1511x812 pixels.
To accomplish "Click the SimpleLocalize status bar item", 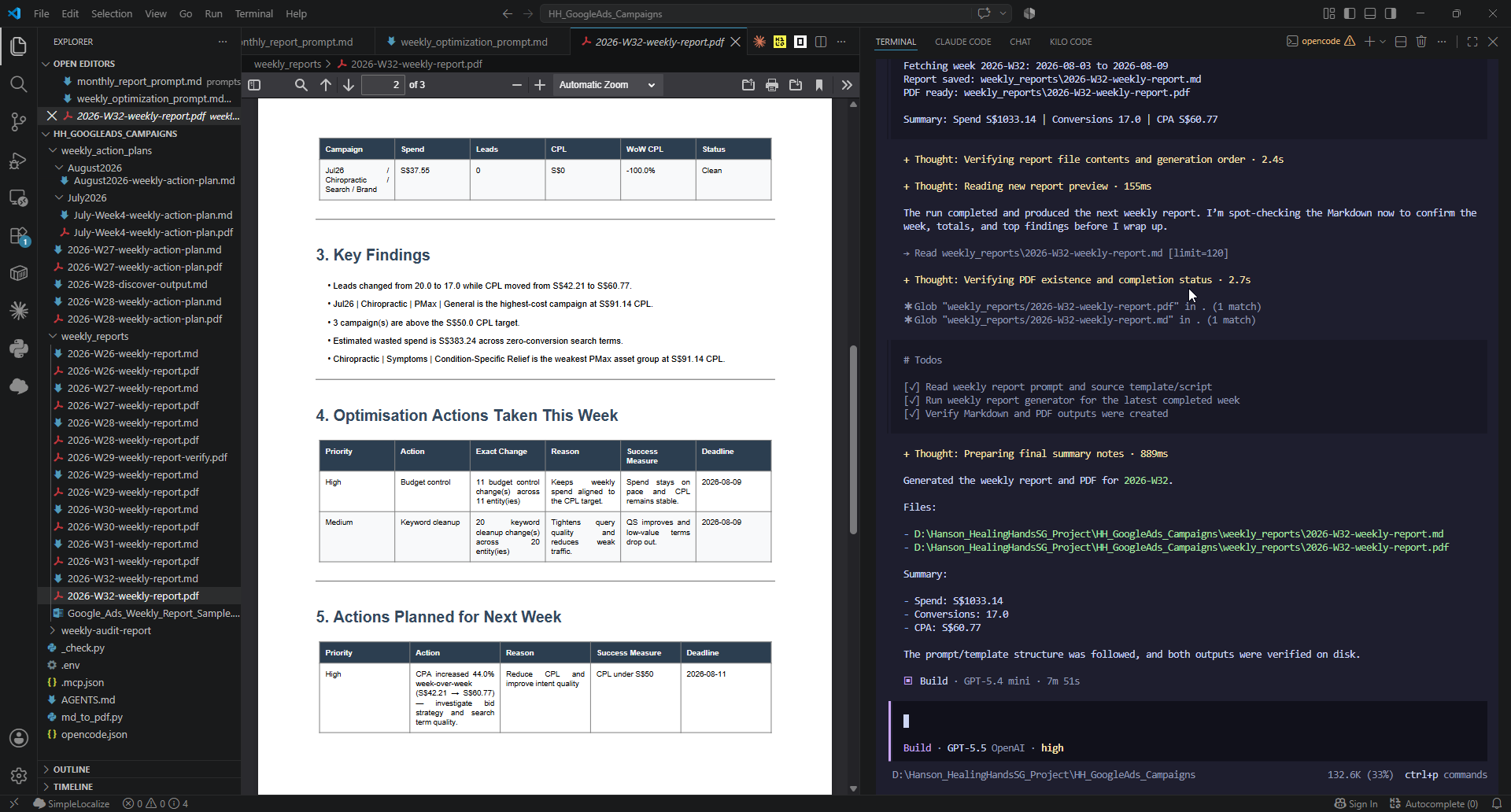I will coord(72,803).
